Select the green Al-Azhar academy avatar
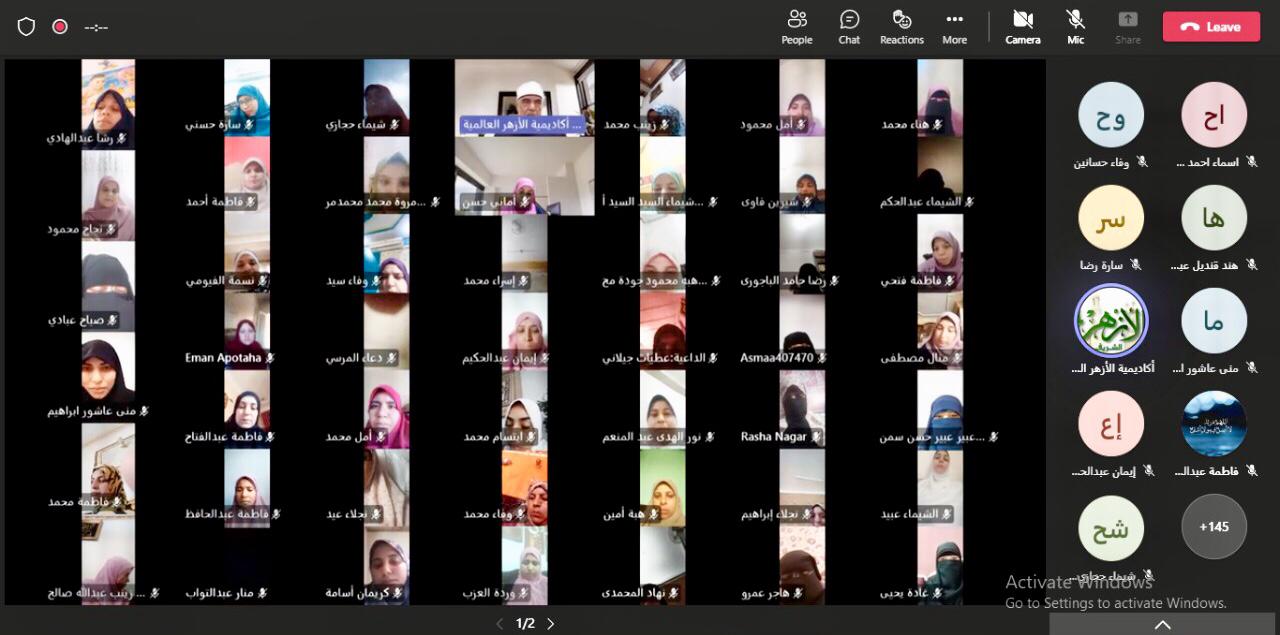 [1111, 321]
